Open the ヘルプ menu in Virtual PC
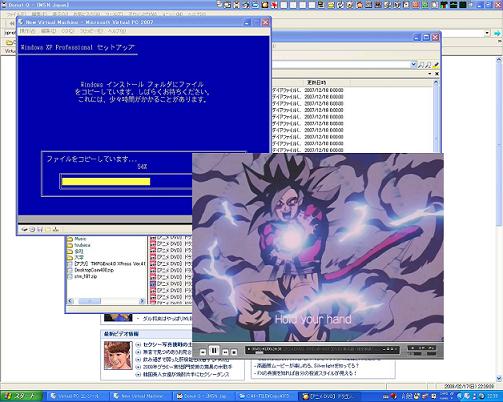This screenshot has height=402, width=503. pos(117,31)
